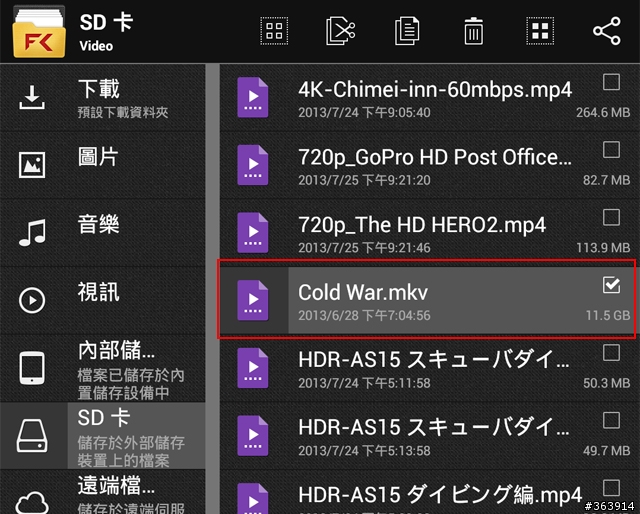Click the filled grid selection icon
The width and height of the screenshot is (640, 514).
point(540,31)
